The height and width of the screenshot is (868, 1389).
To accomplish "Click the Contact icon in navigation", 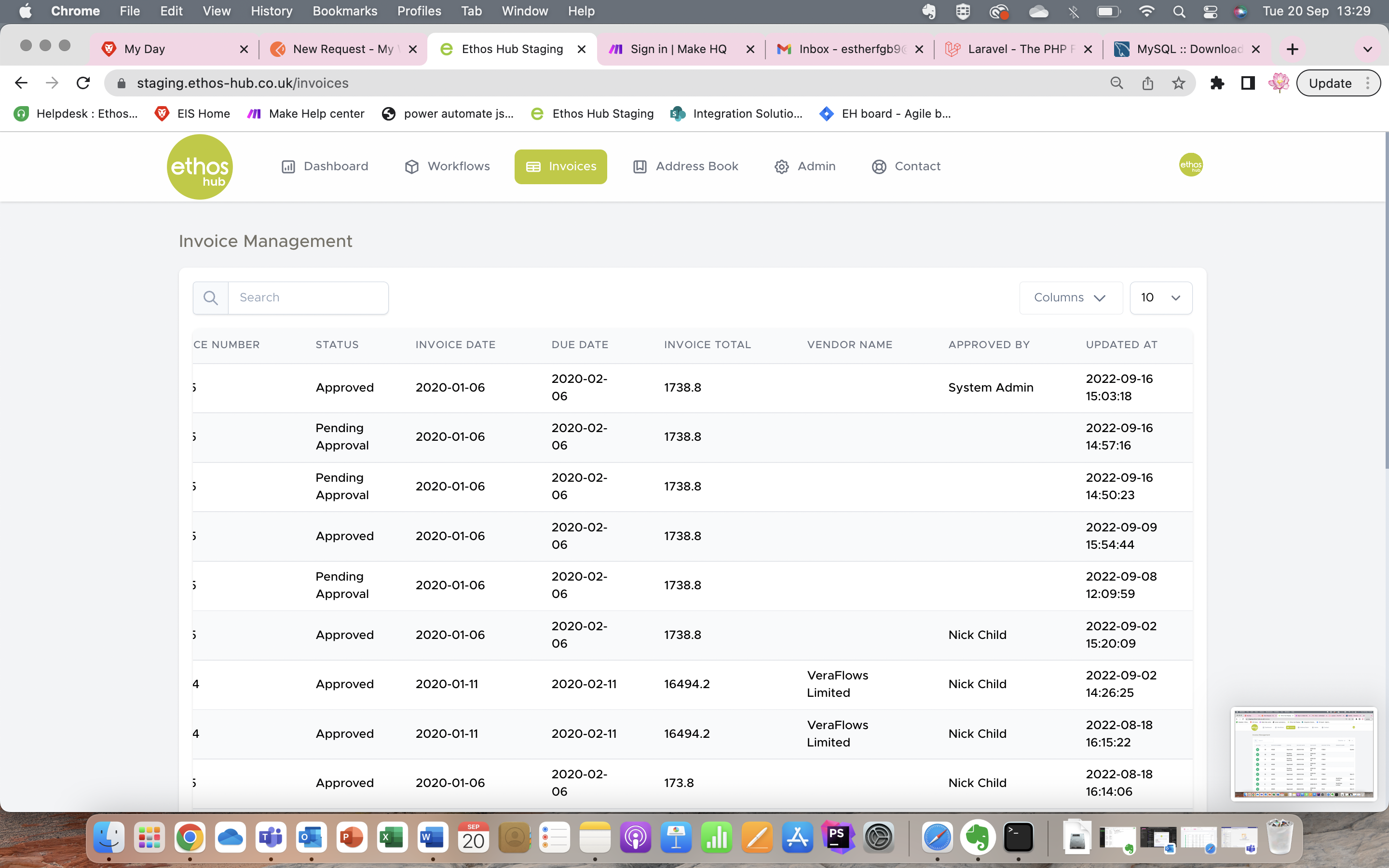I will (x=879, y=166).
